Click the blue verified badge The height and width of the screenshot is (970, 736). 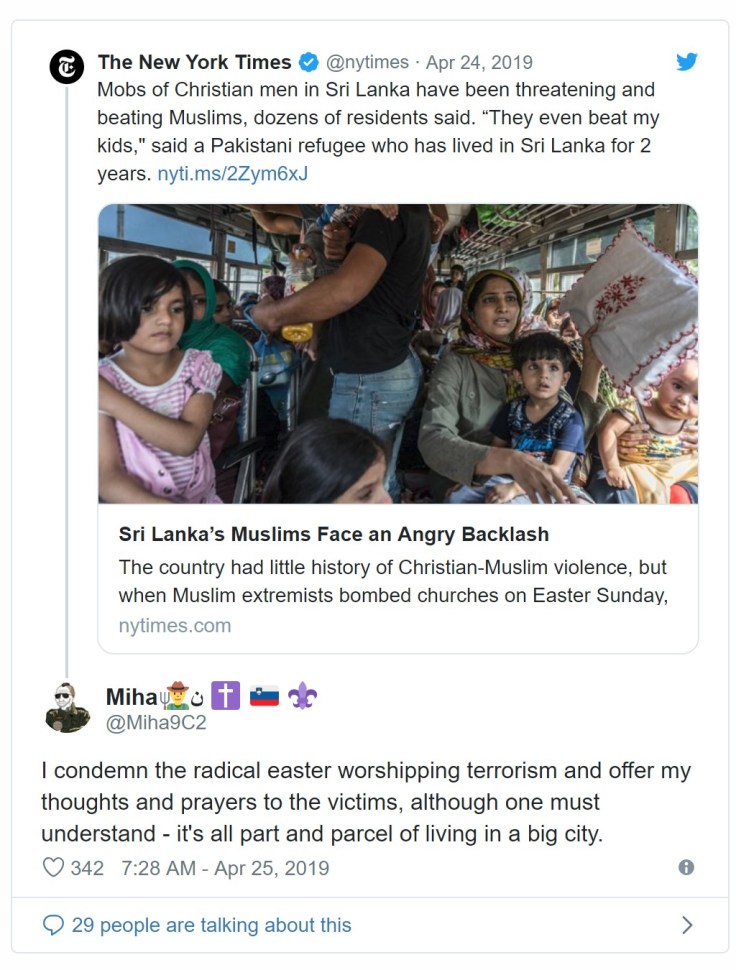pos(308,63)
